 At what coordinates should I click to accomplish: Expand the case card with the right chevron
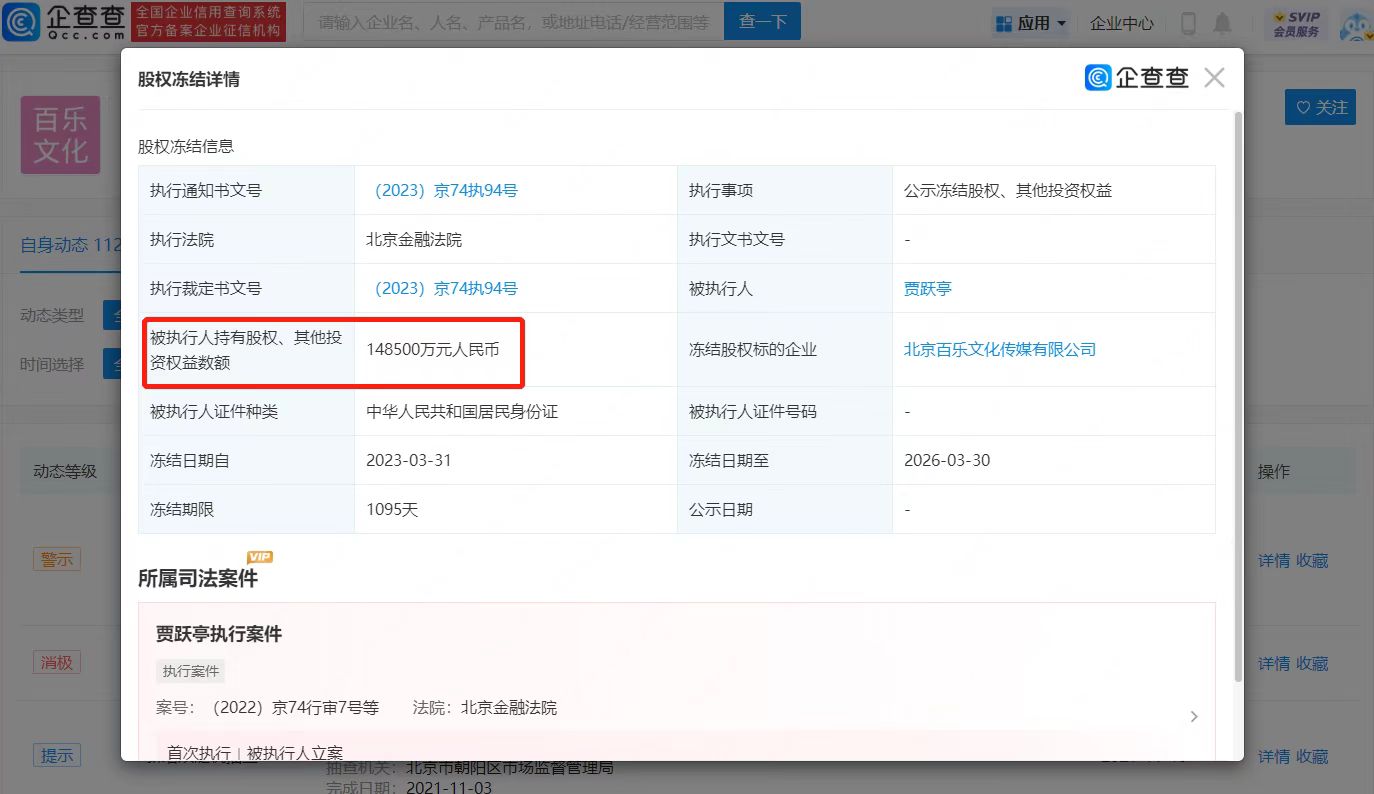click(x=1194, y=717)
